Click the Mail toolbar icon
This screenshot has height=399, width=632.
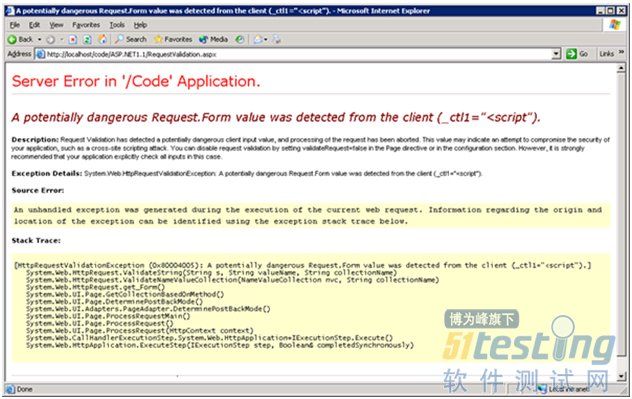tap(258, 39)
